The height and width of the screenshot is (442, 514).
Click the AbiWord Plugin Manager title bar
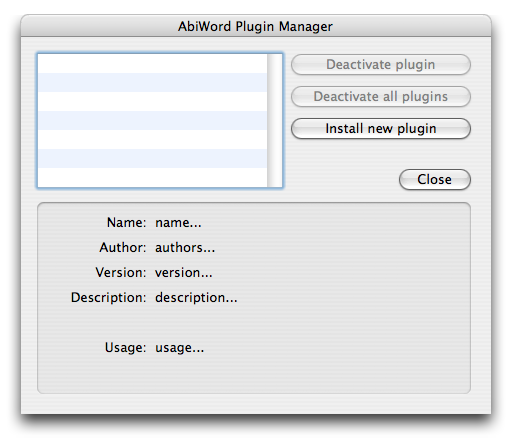click(256, 26)
